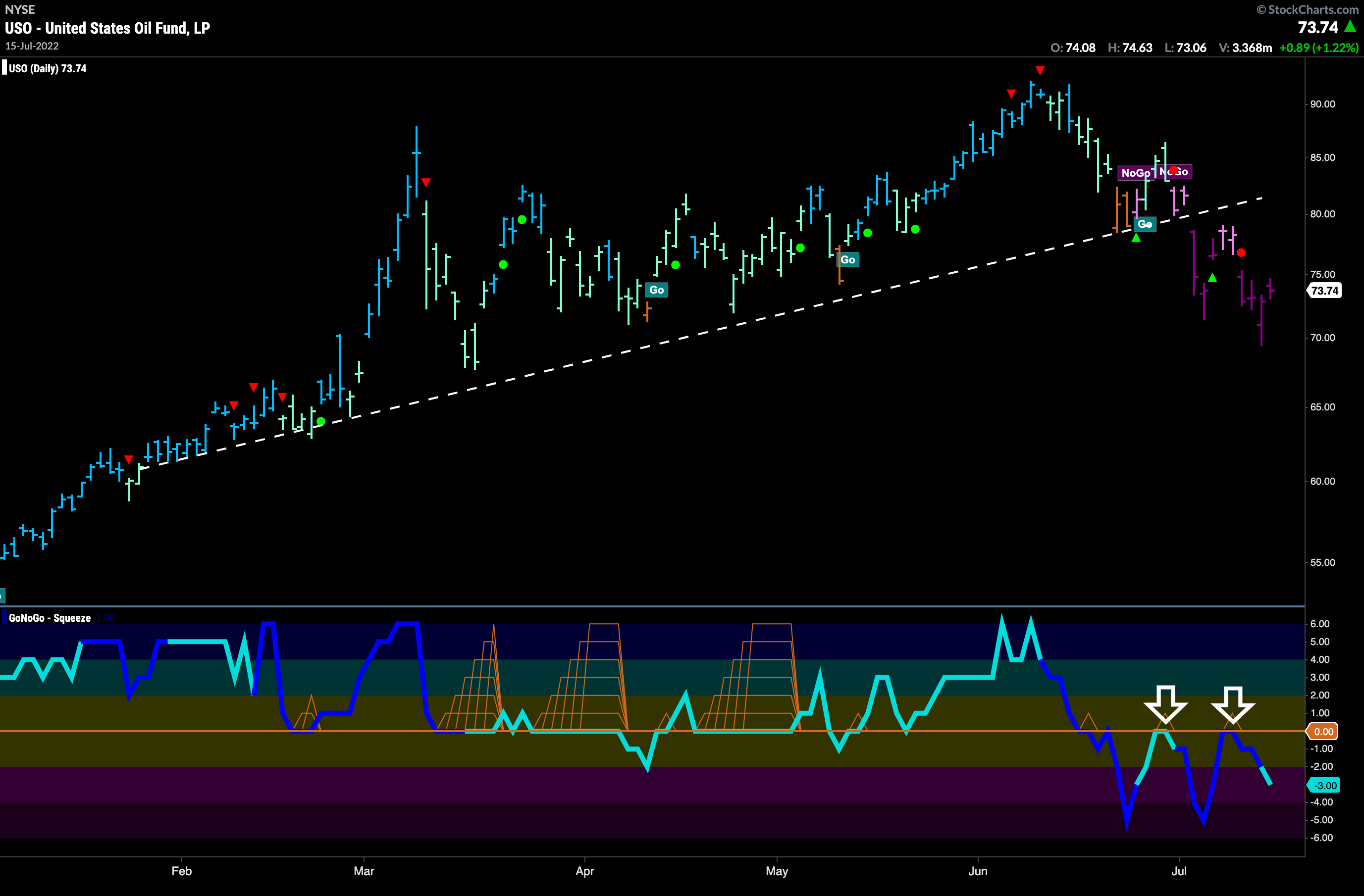Click the Feb label on the time axis
Image resolution: width=1364 pixels, height=896 pixels.
click(182, 871)
